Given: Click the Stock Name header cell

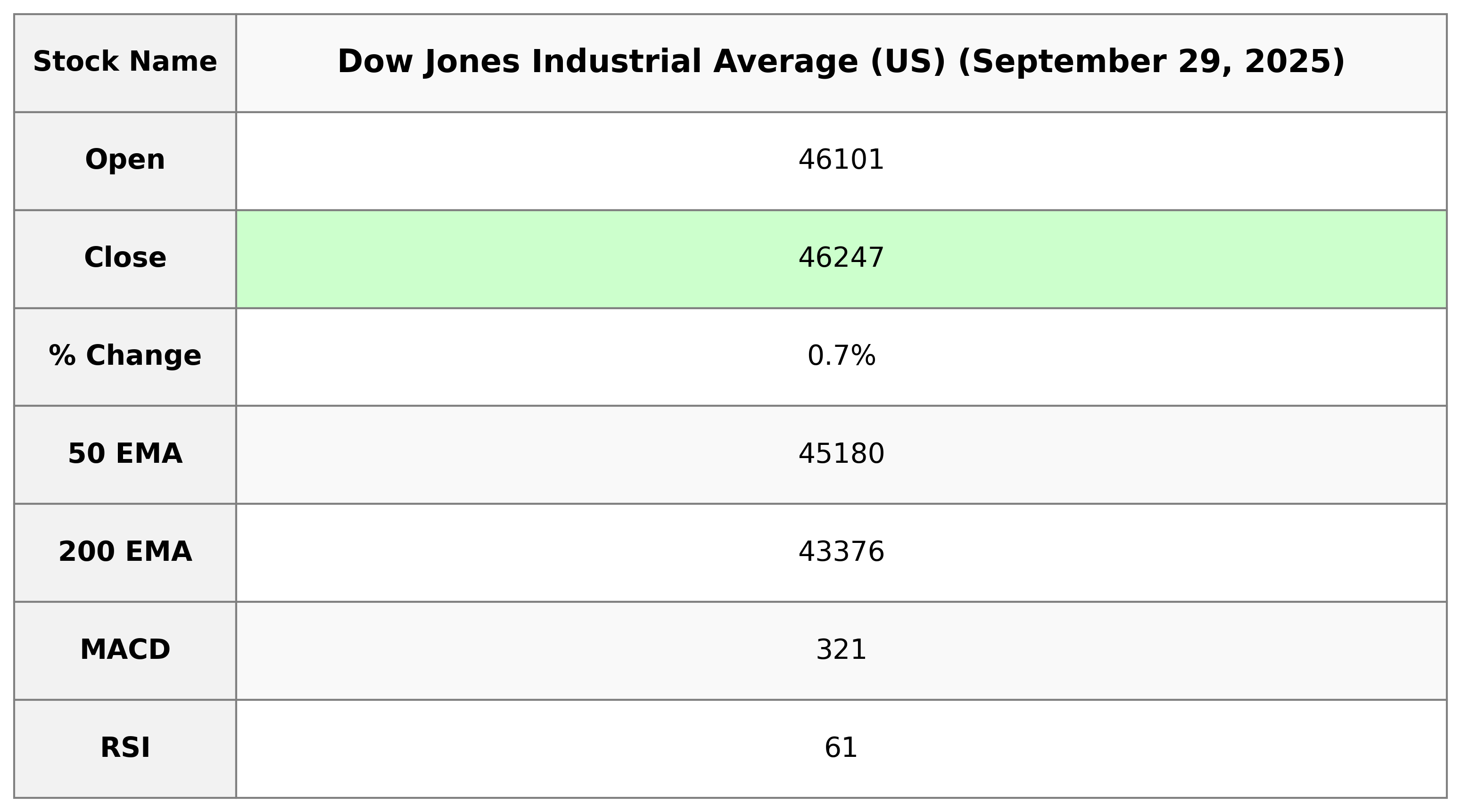Looking at the screenshot, I should 125,62.
